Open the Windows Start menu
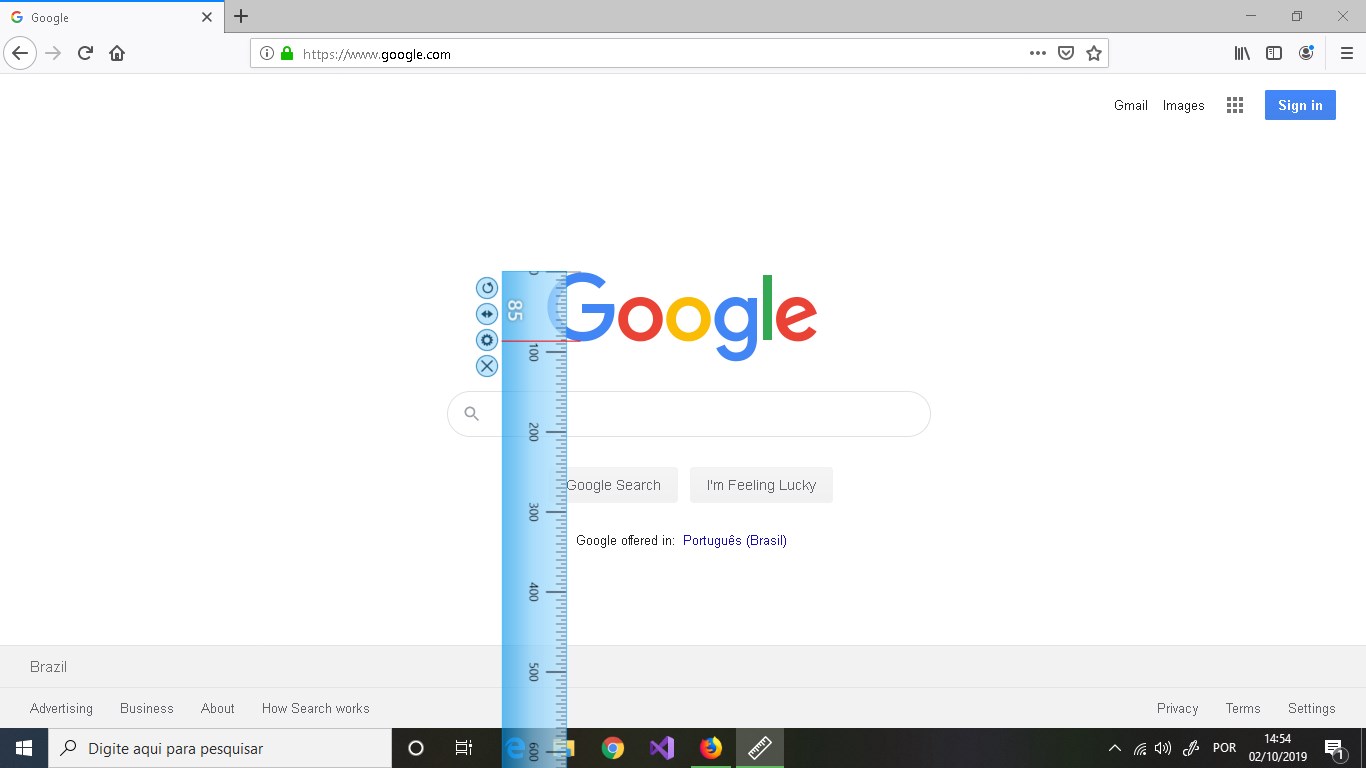Image resolution: width=1366 pixels, height=768 pixels. (24, 748)
